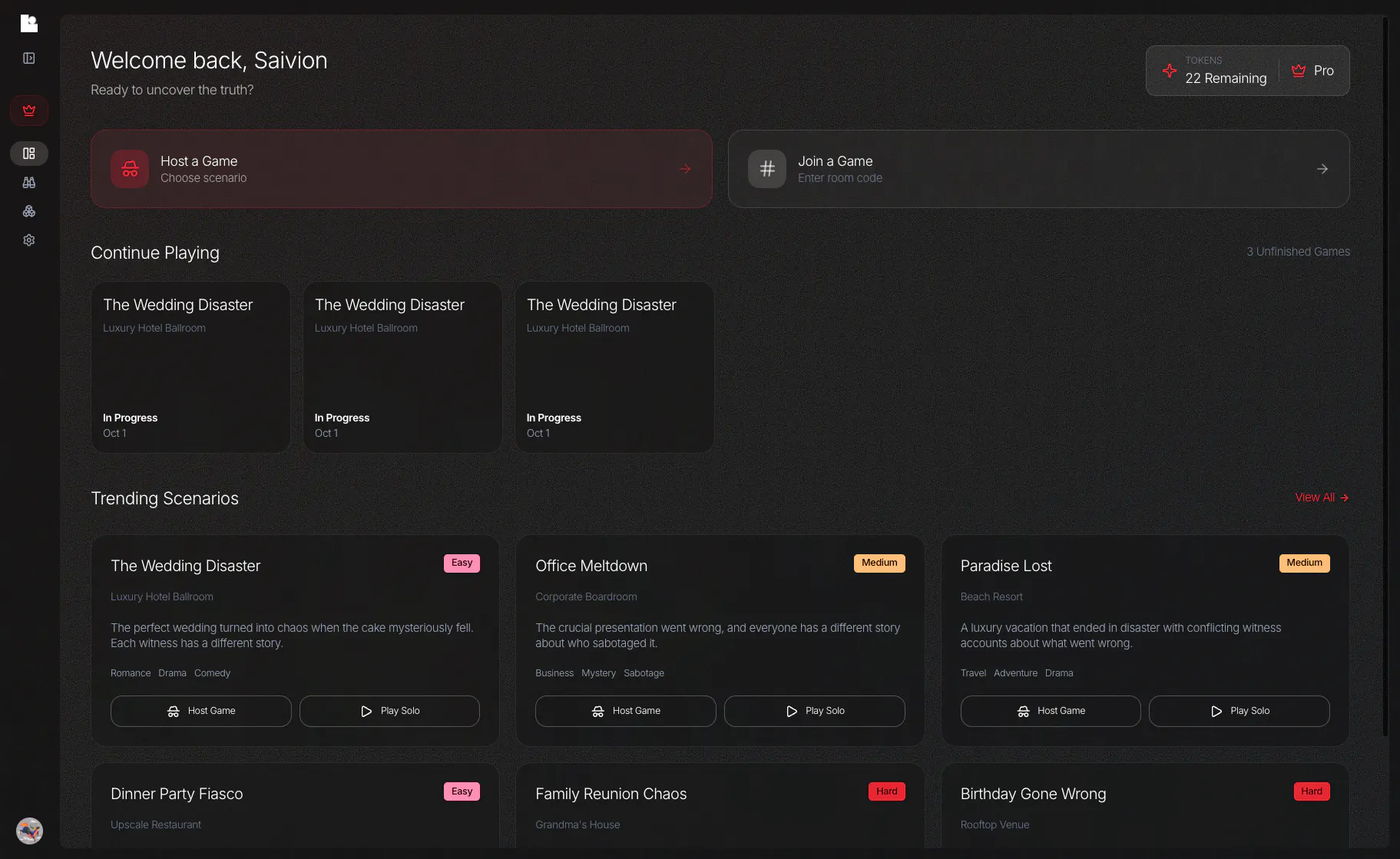This screenshot has height=859, width=1400.
Task: Open the user avatar at bottom left
Action: click(29, 831)
